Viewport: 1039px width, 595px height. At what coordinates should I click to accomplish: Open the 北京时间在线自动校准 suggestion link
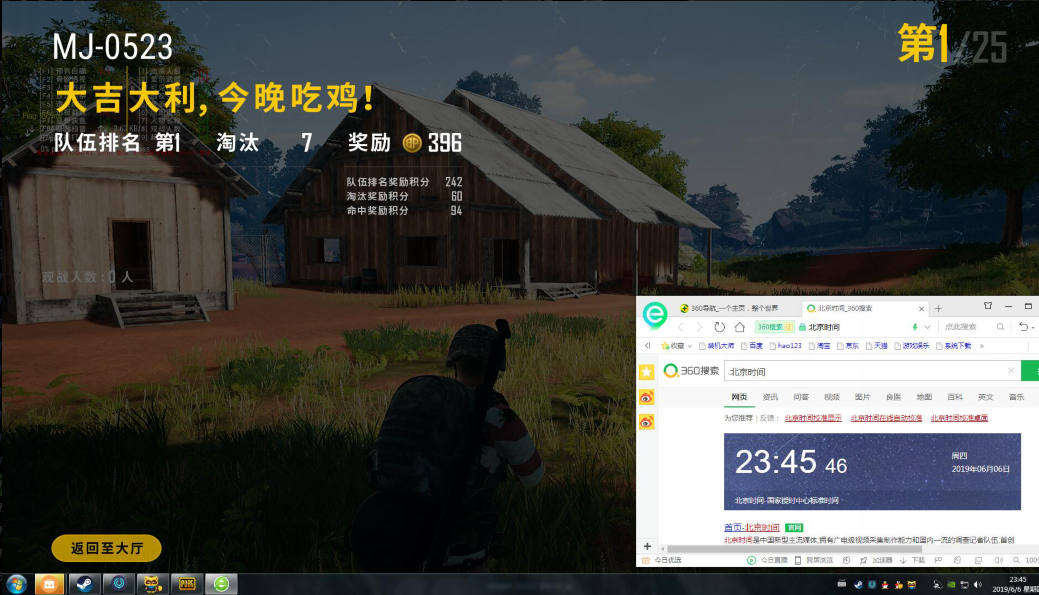(x=886, y=418)
